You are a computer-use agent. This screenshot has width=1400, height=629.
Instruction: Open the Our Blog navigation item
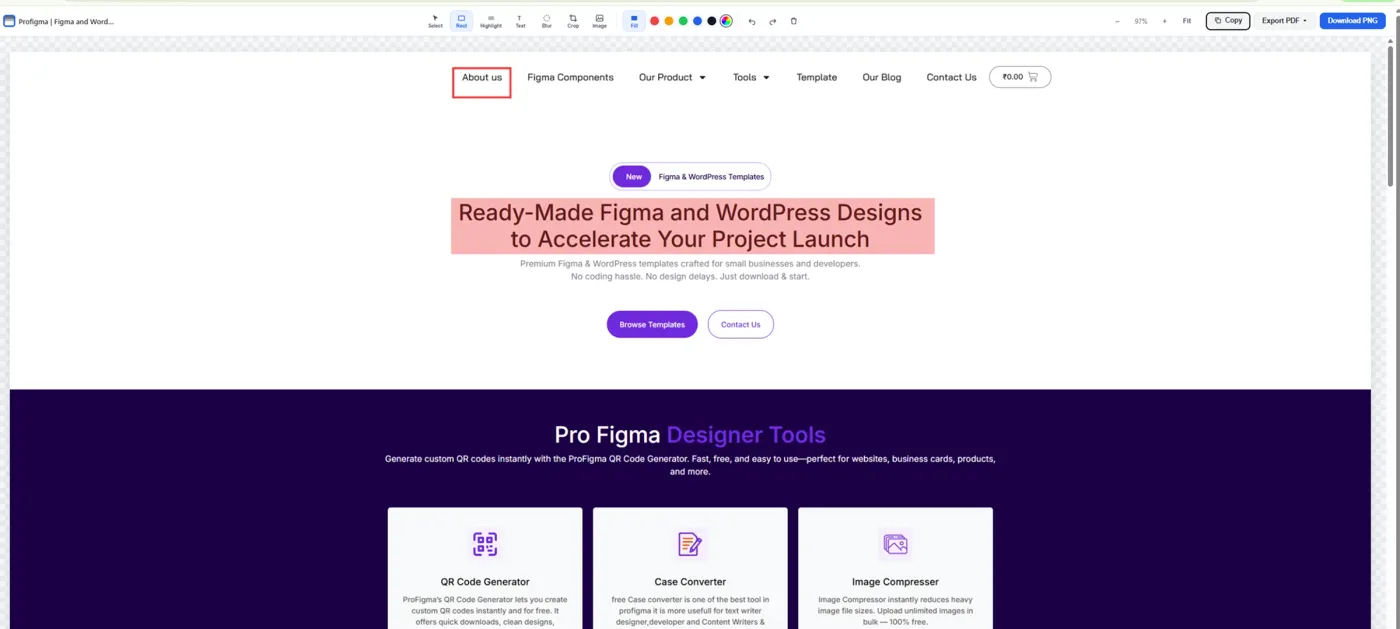(882, 77)
